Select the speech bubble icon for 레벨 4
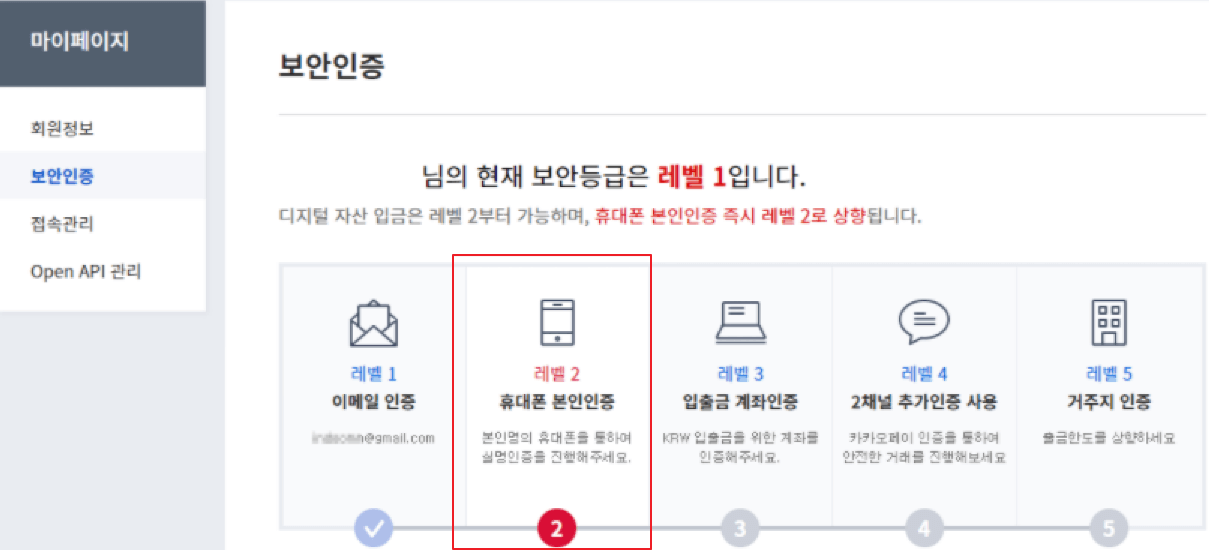Screen dimensions: 1209x550 click(924, 322)
